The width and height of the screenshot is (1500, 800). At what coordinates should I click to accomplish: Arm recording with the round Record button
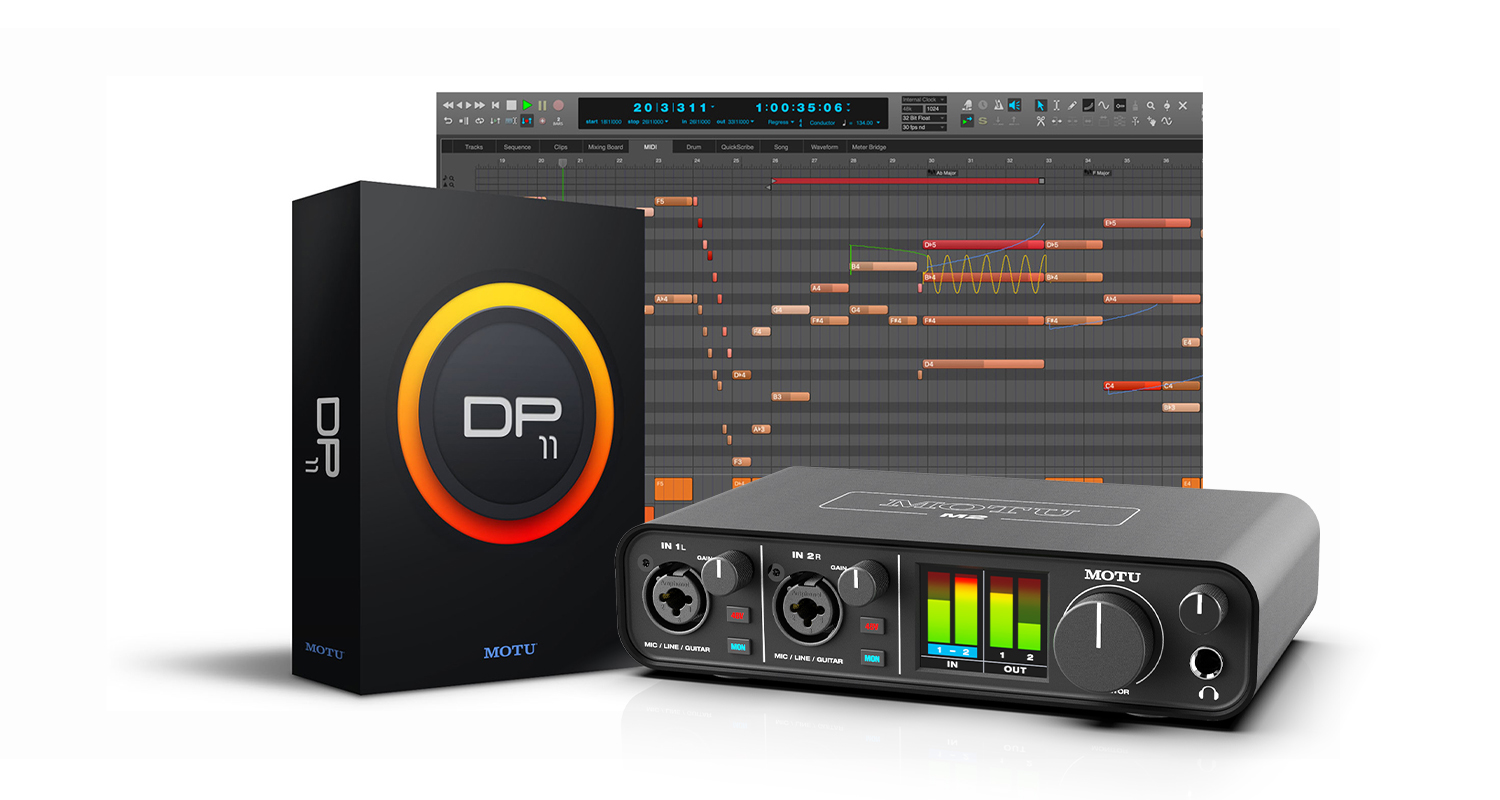click(558, 105)
